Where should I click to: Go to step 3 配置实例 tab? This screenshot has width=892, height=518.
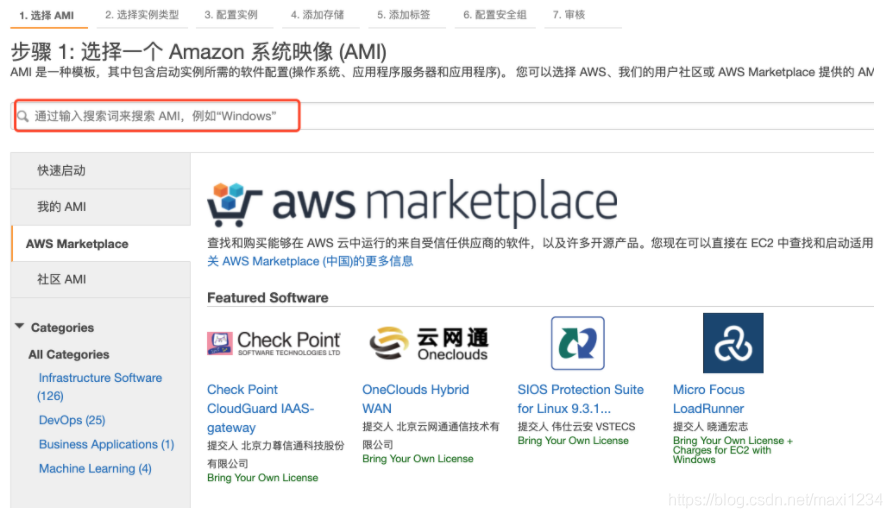231,15
